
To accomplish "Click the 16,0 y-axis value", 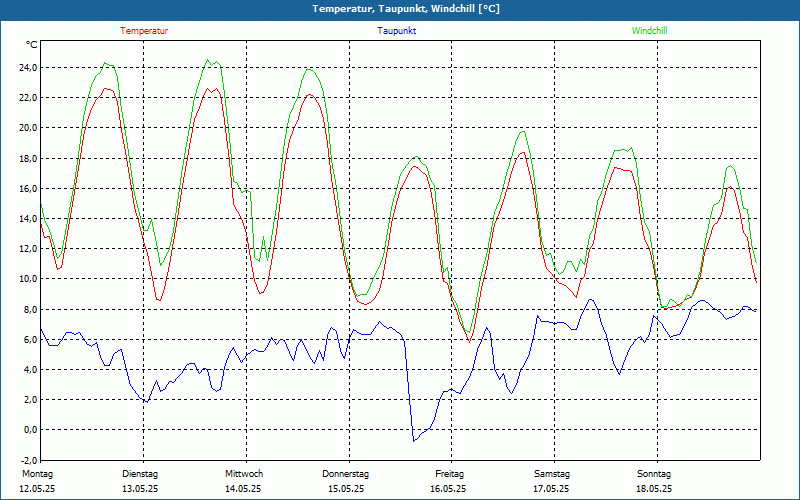I will point(28,188).
